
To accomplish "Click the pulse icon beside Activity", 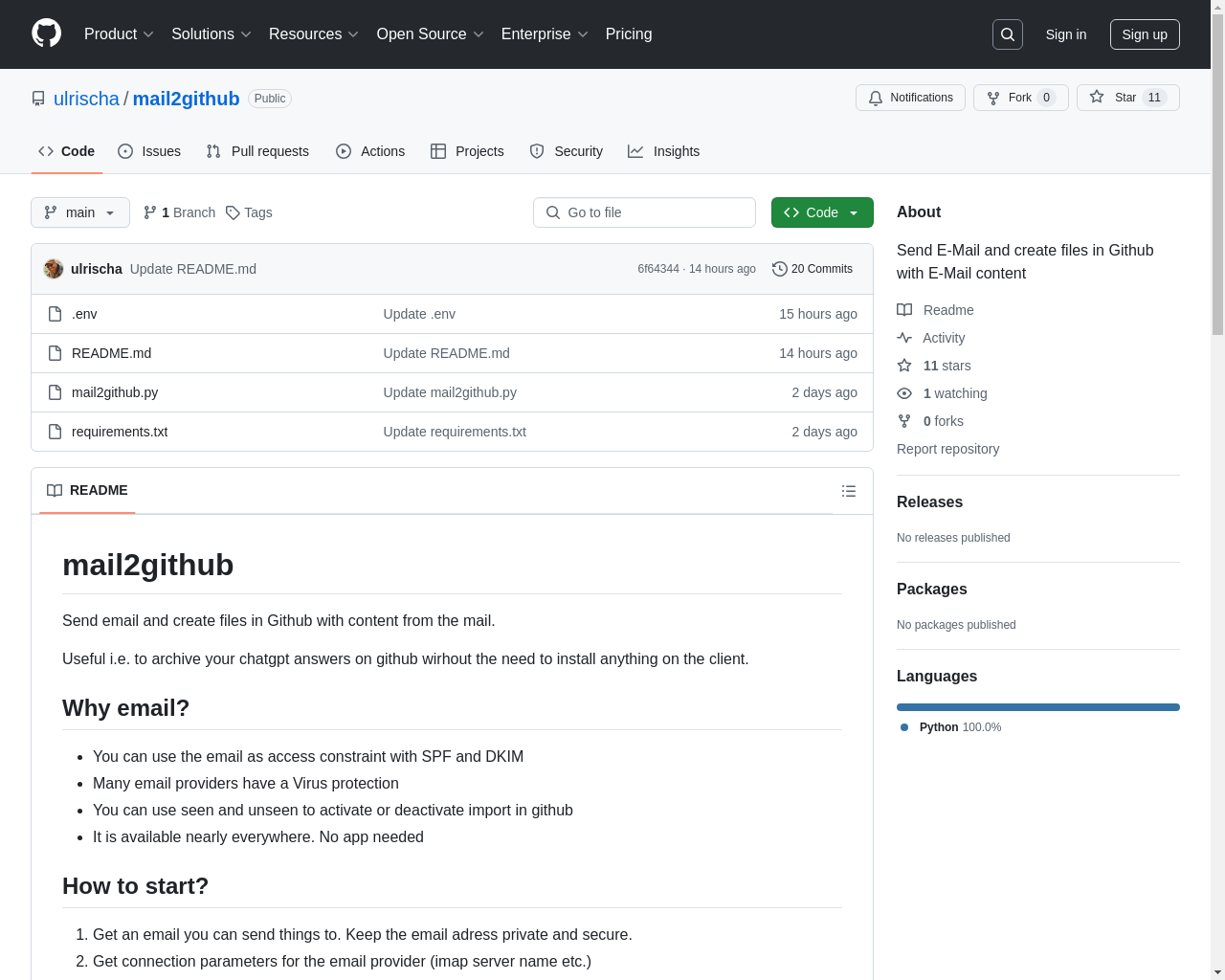I will tap(904, 338).
